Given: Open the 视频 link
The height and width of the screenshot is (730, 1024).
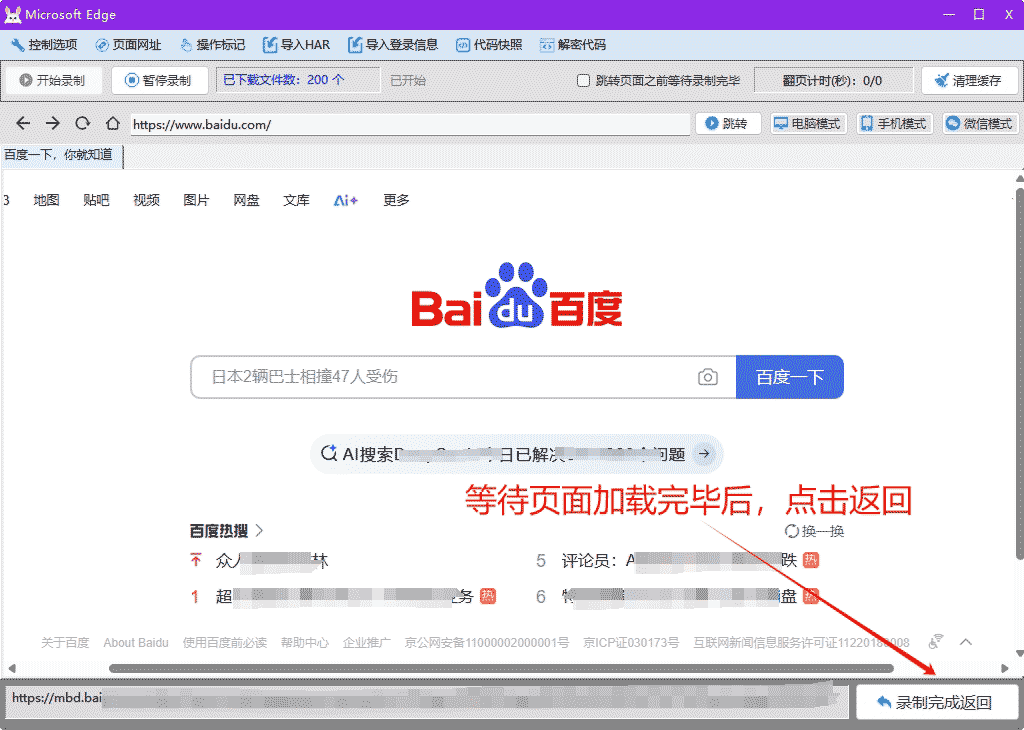Looking at the screenshot, I should click(146, 200).
